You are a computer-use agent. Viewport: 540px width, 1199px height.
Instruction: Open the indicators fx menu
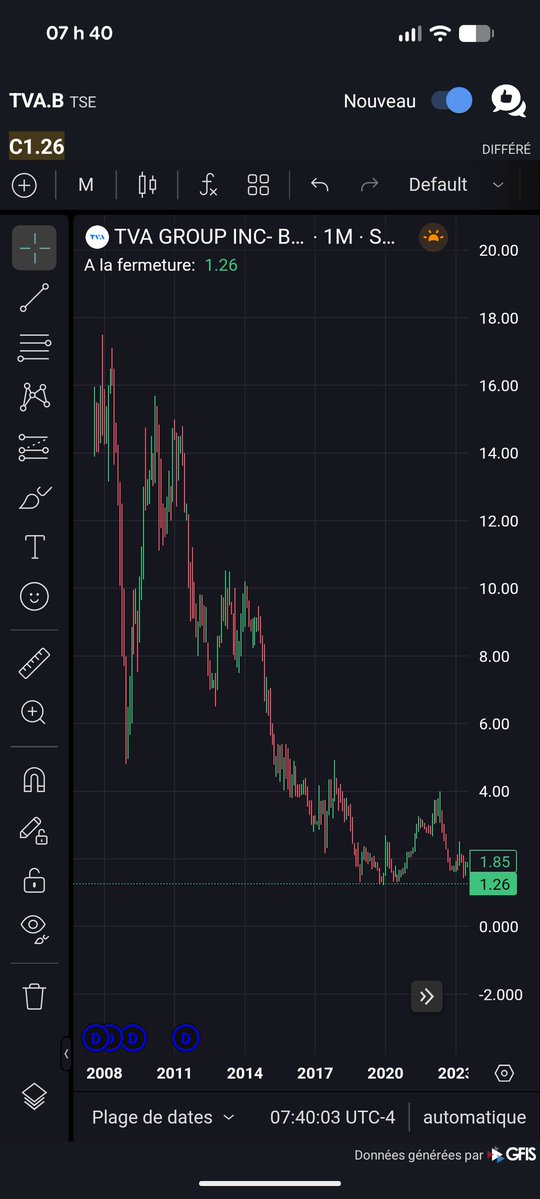[x=208, y=185]
